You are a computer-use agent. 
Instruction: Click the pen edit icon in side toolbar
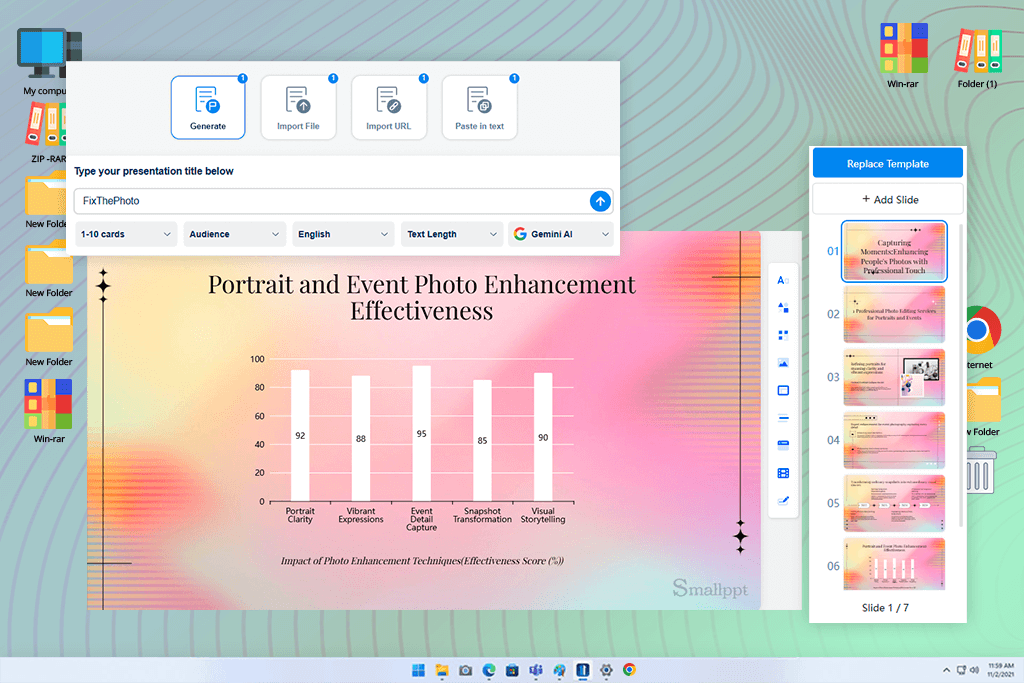tap(783, 501)
